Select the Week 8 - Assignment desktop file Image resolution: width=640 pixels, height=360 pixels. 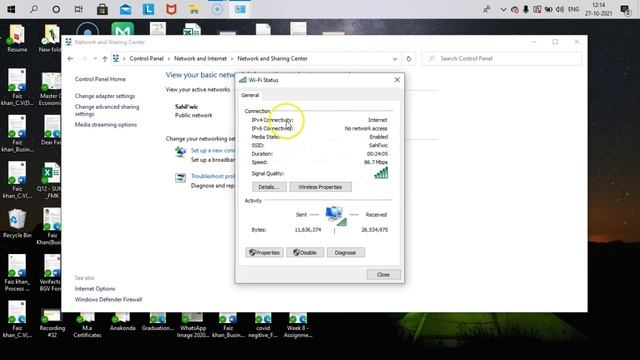(x=298, y=325)
